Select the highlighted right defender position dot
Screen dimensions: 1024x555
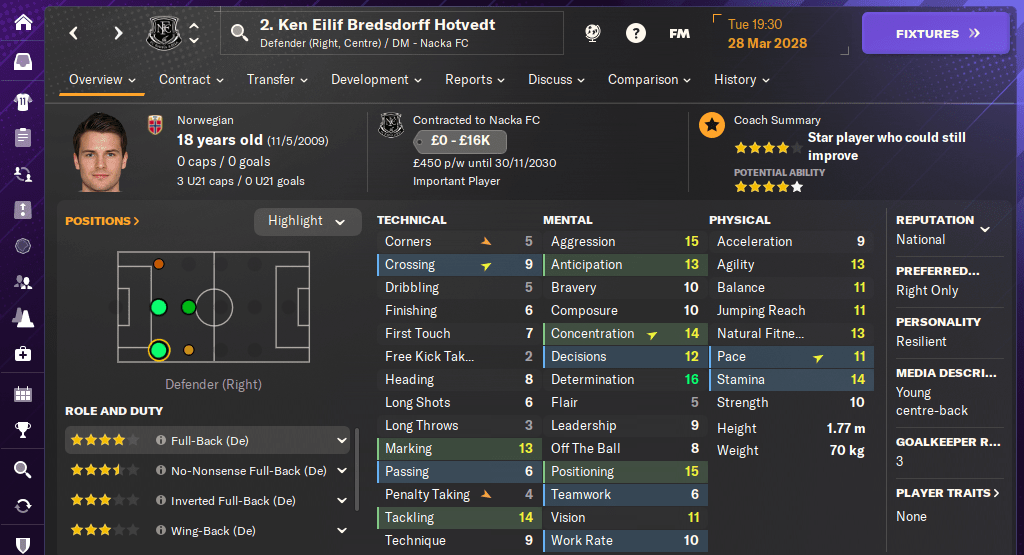click(158, 350)
